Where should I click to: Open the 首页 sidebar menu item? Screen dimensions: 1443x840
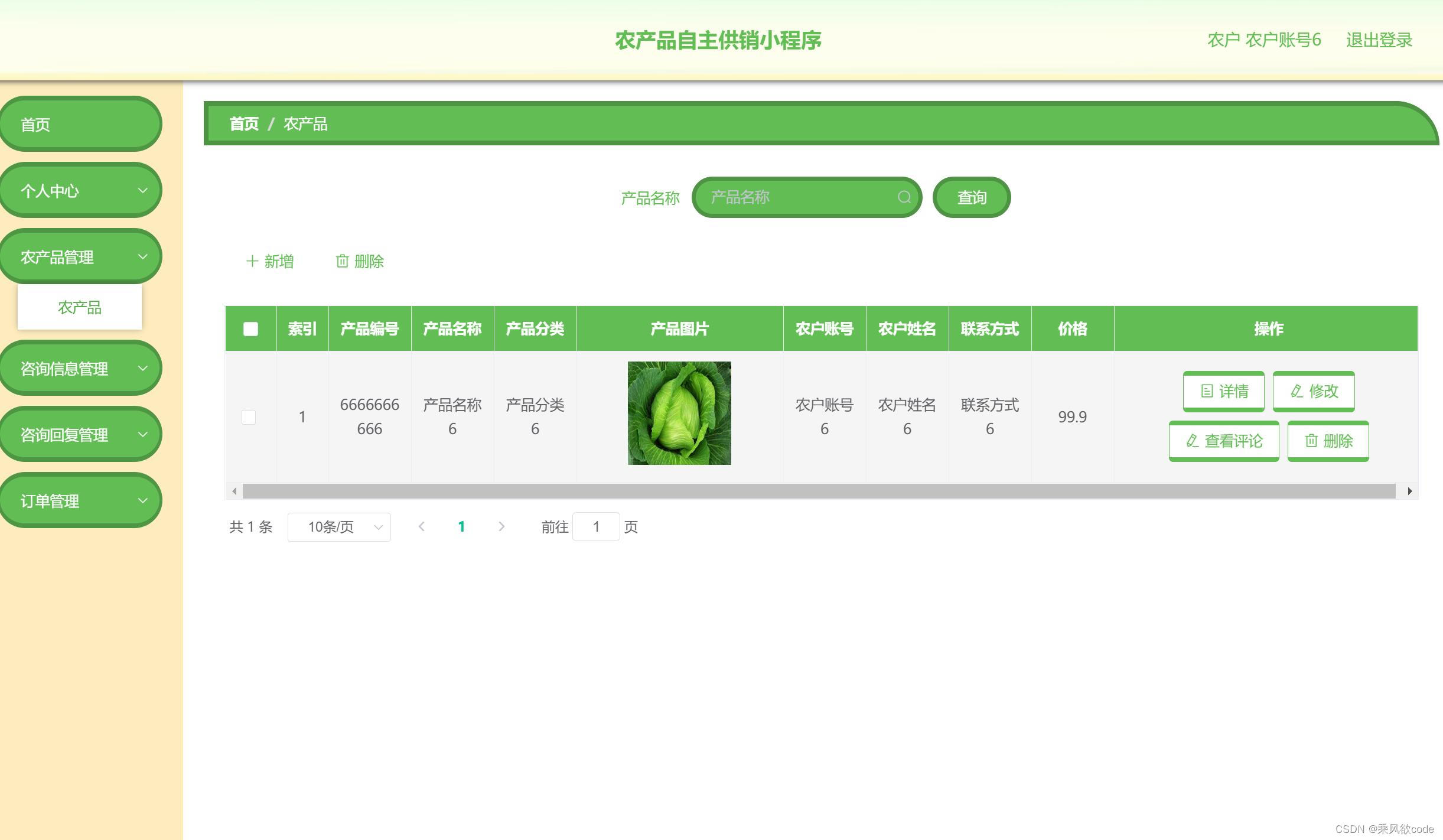(81, 123)
